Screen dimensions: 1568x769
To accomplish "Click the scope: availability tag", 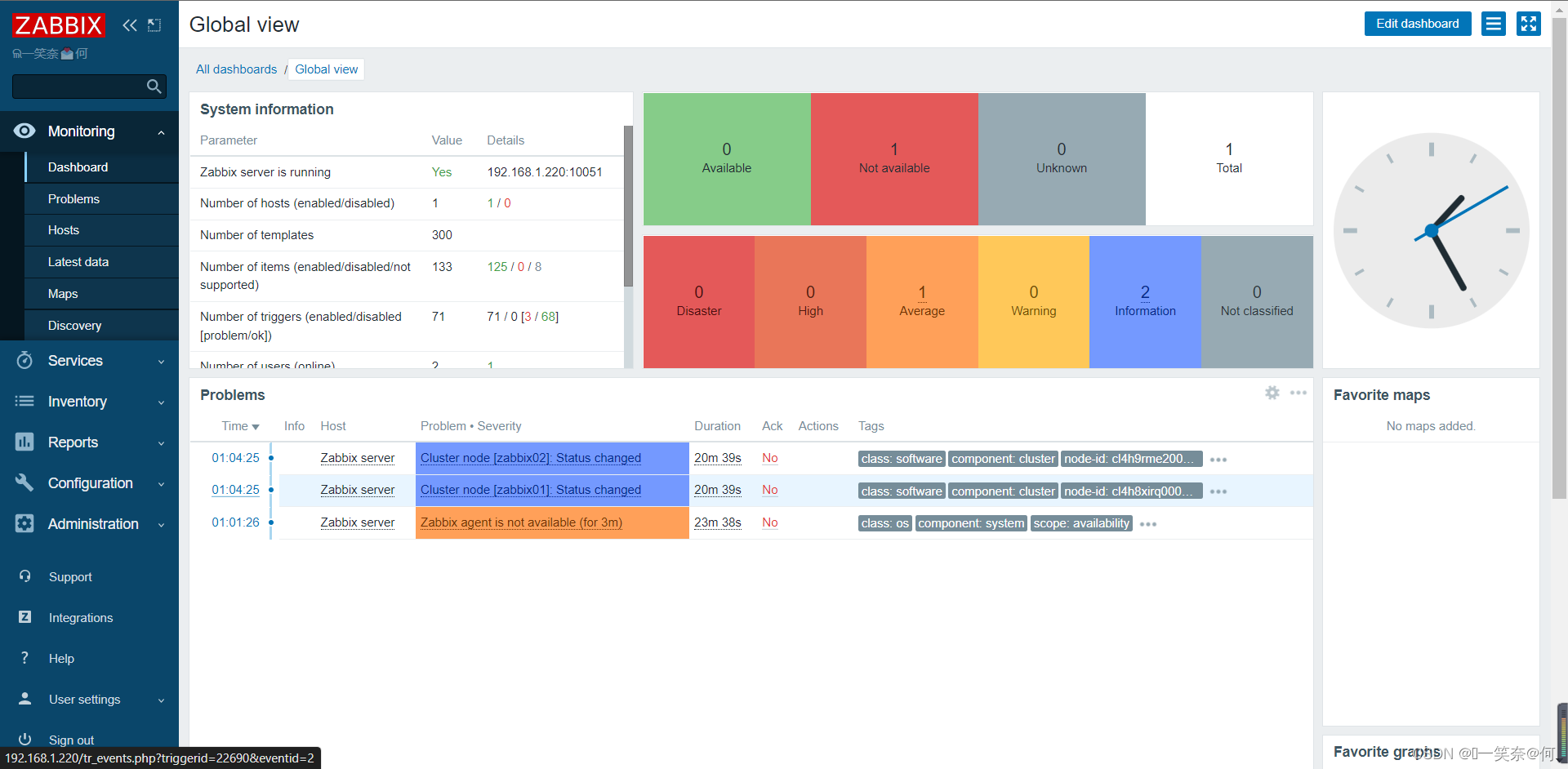I will pos(1081,523).
